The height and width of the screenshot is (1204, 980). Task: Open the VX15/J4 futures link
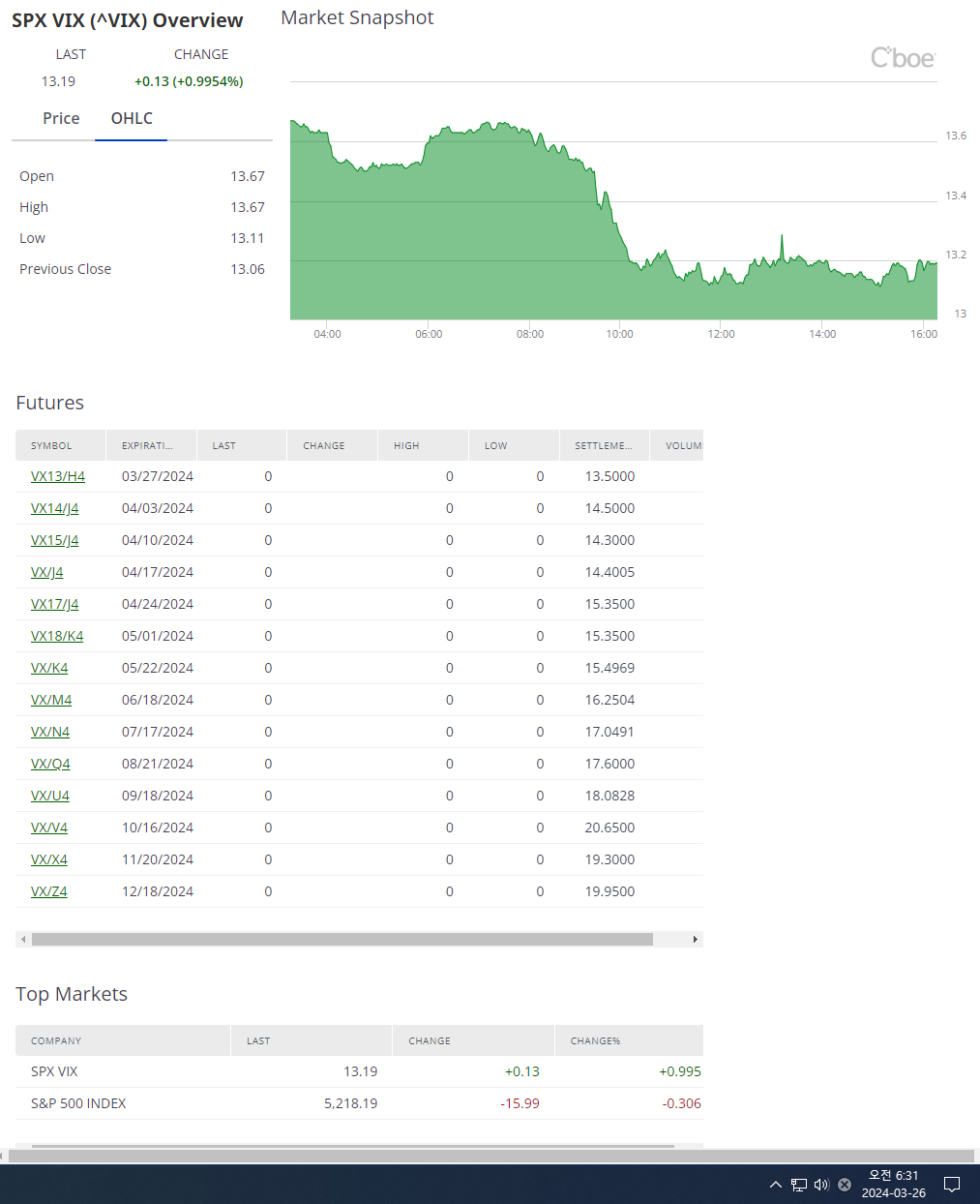coord(55,540)
